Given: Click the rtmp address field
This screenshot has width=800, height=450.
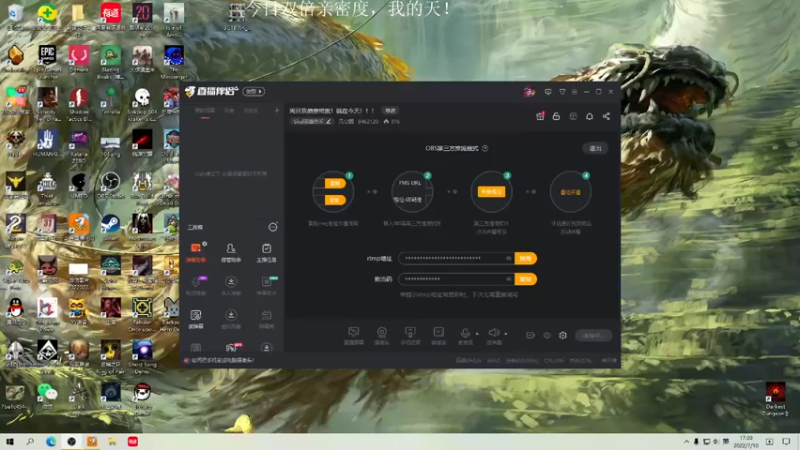Looking at the screenshot, I should tap(456, 258).
